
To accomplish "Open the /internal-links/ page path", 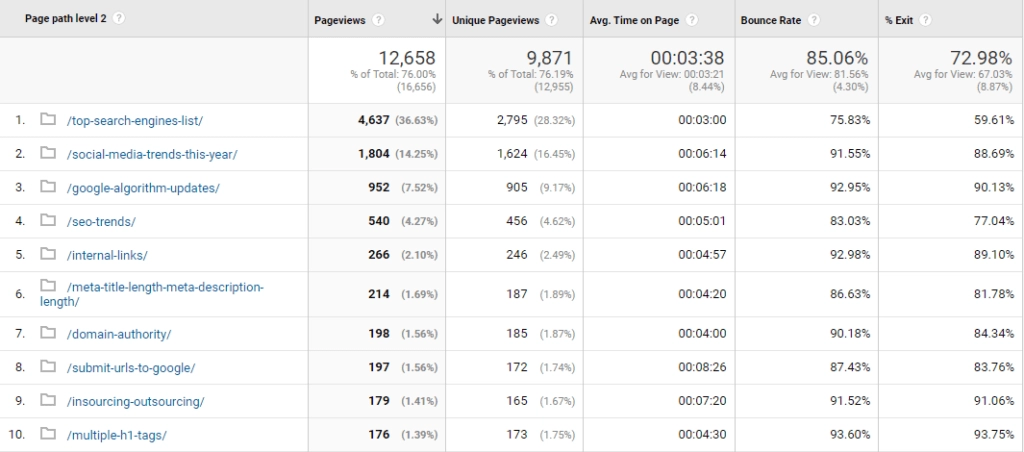I will coord(107,255).
